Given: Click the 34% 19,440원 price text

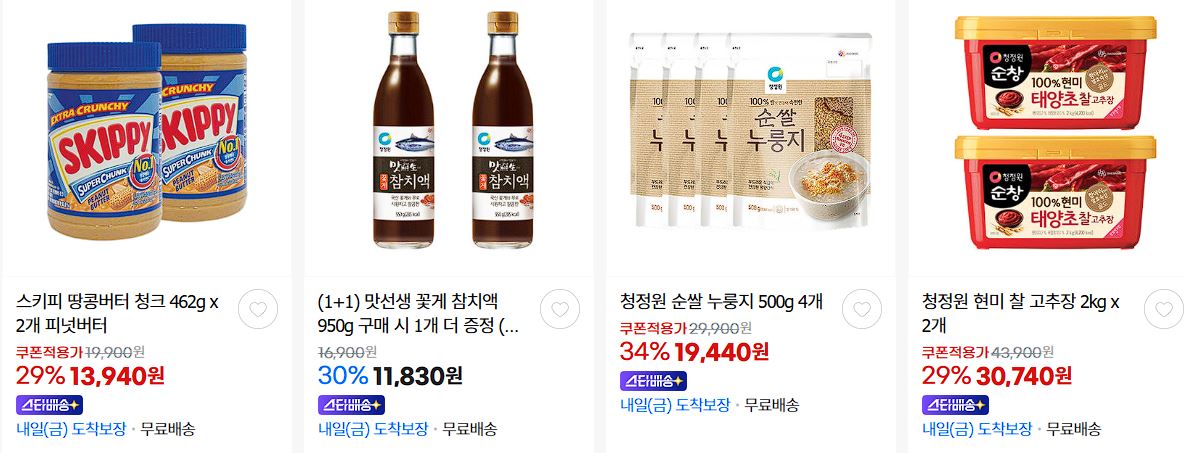Looking at the screenshot, I should coord(694,352).
